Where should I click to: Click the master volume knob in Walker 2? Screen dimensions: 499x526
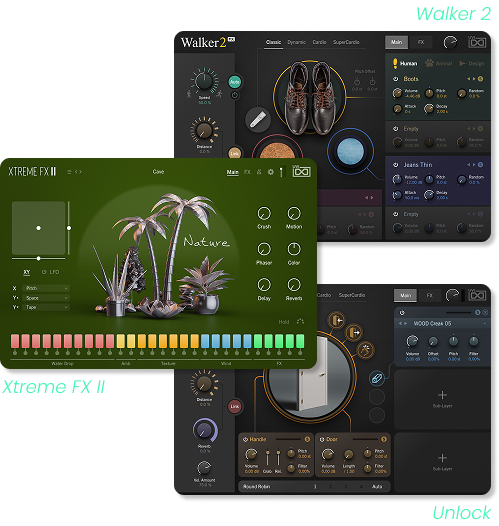tap(450, 42)
